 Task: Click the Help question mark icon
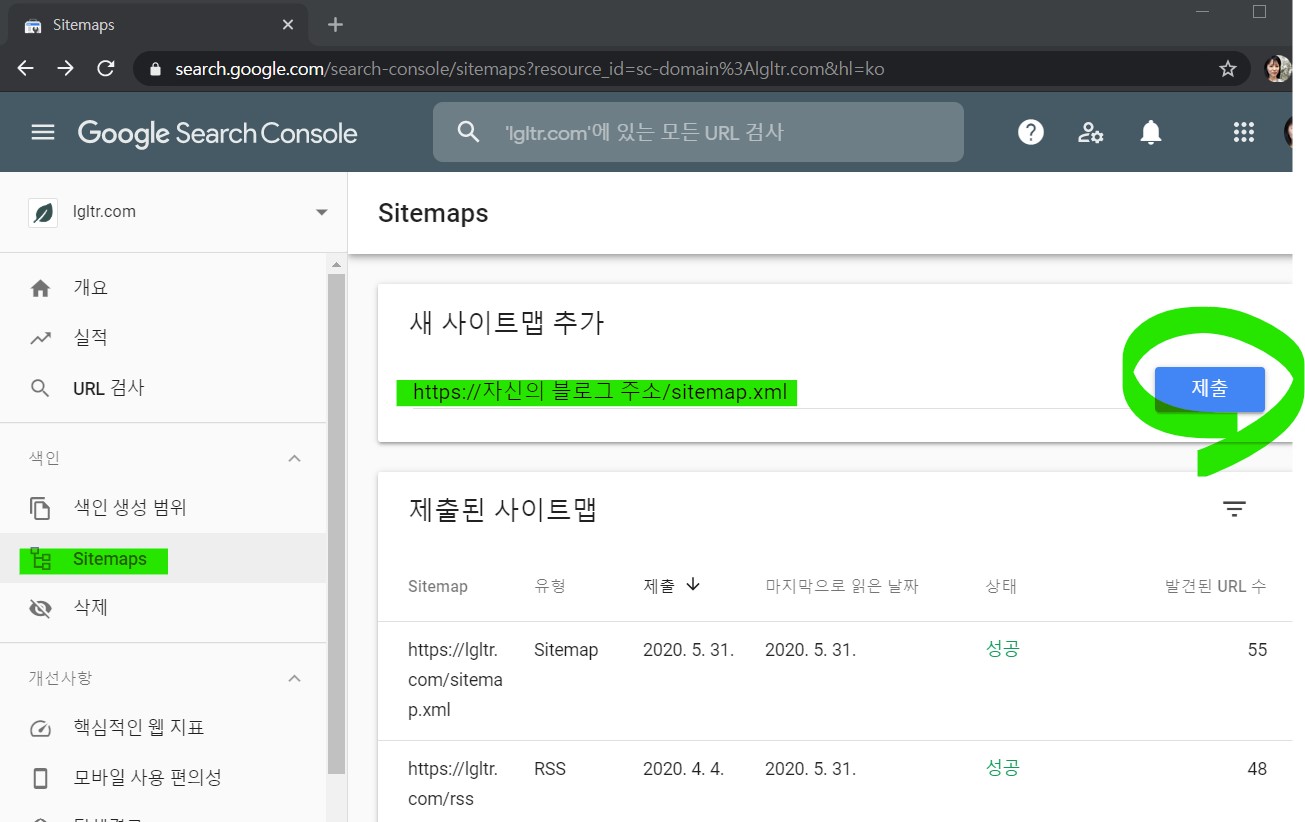[x=1030, y=132]
